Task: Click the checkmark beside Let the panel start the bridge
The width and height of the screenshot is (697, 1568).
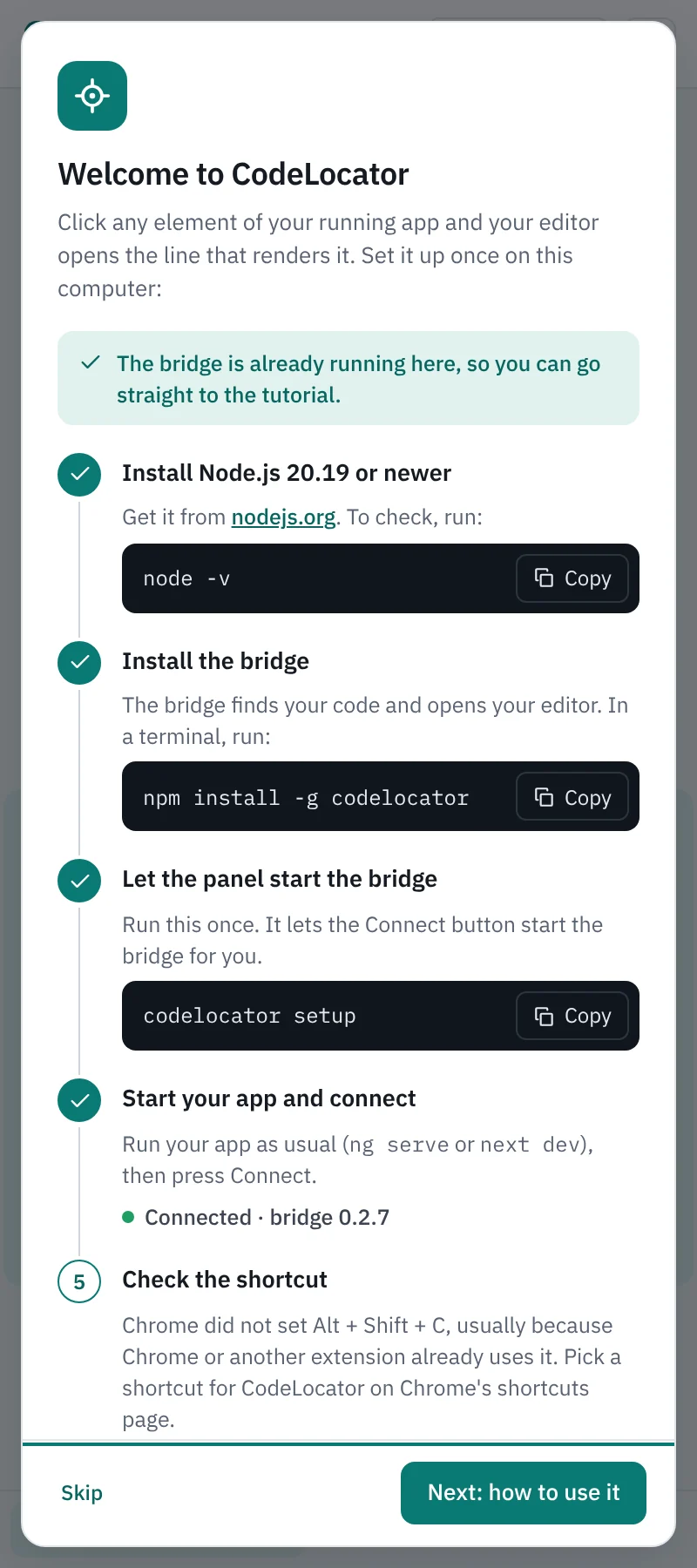Action: pyautogui.click(x=79, y=881)
